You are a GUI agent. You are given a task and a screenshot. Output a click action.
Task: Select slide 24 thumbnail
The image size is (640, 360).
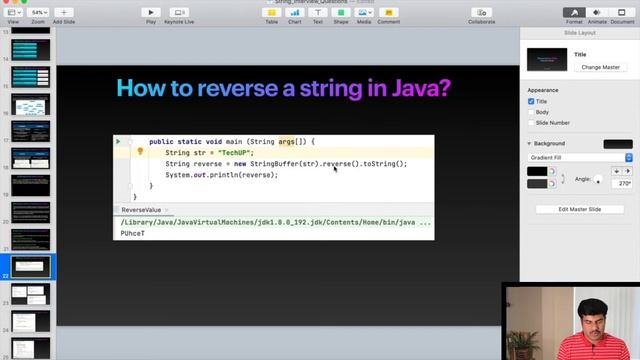pyautogui.click(x=31, y=321)
